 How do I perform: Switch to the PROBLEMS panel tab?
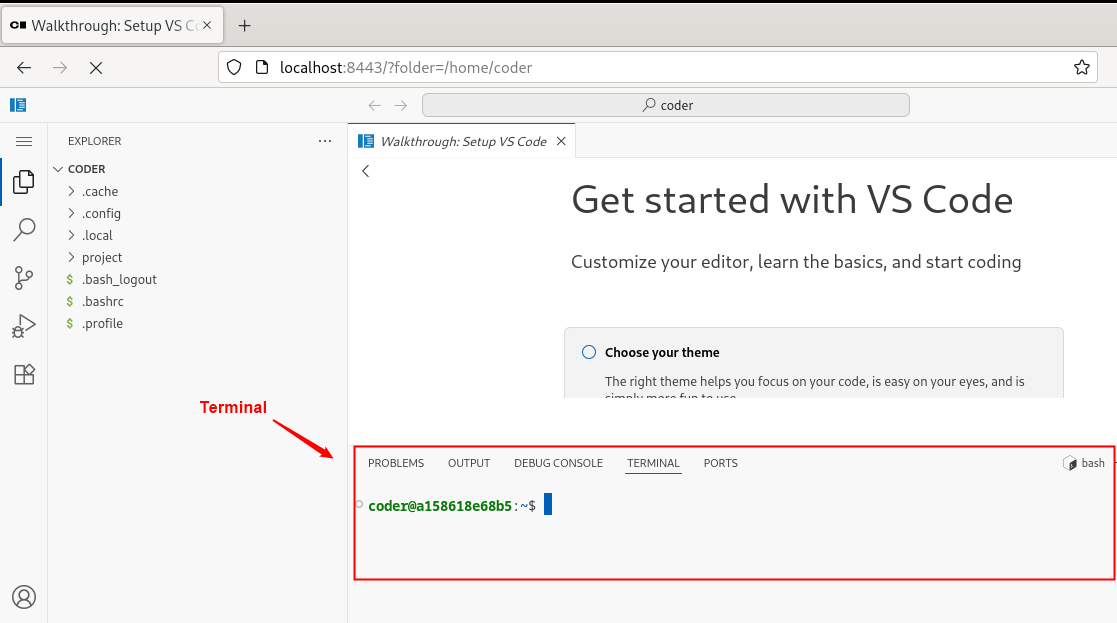coord(396,464)
